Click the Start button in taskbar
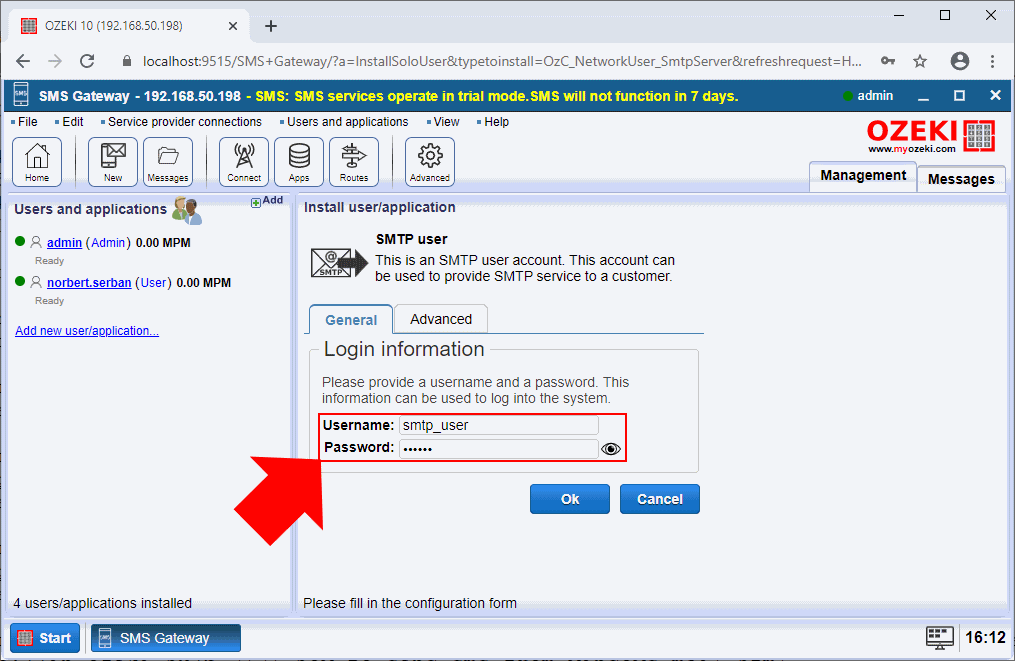The image size is (1015, 661). [x=45, y=638]
